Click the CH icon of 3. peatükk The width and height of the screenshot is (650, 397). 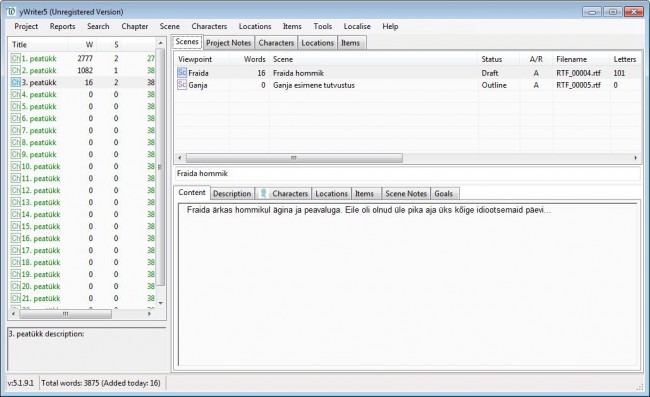point(15,82)
